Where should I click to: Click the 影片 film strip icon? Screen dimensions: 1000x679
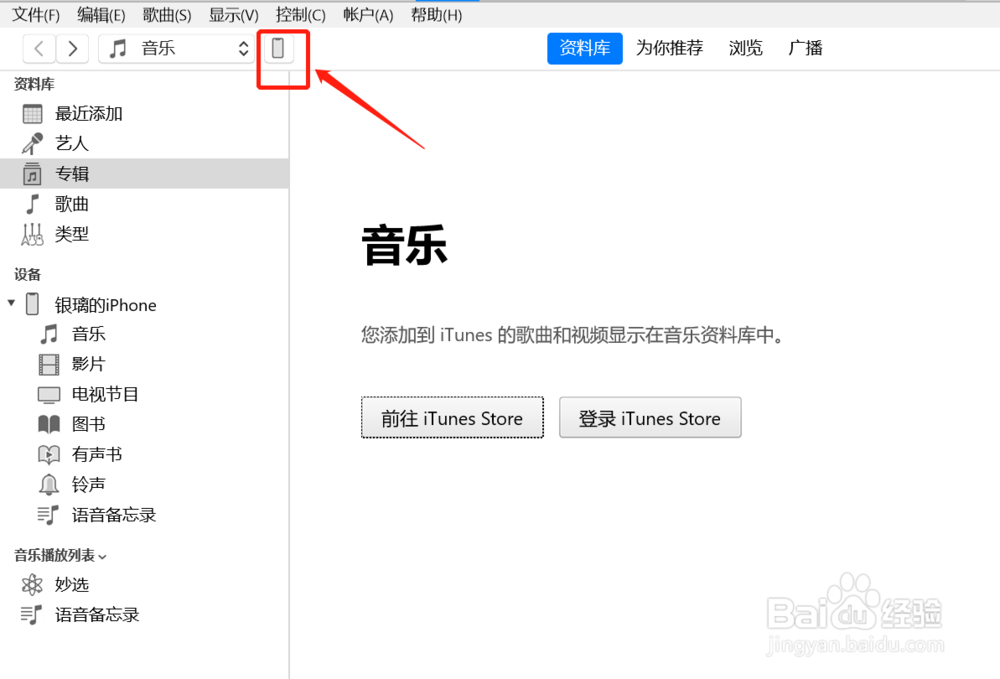pos(49,364)
